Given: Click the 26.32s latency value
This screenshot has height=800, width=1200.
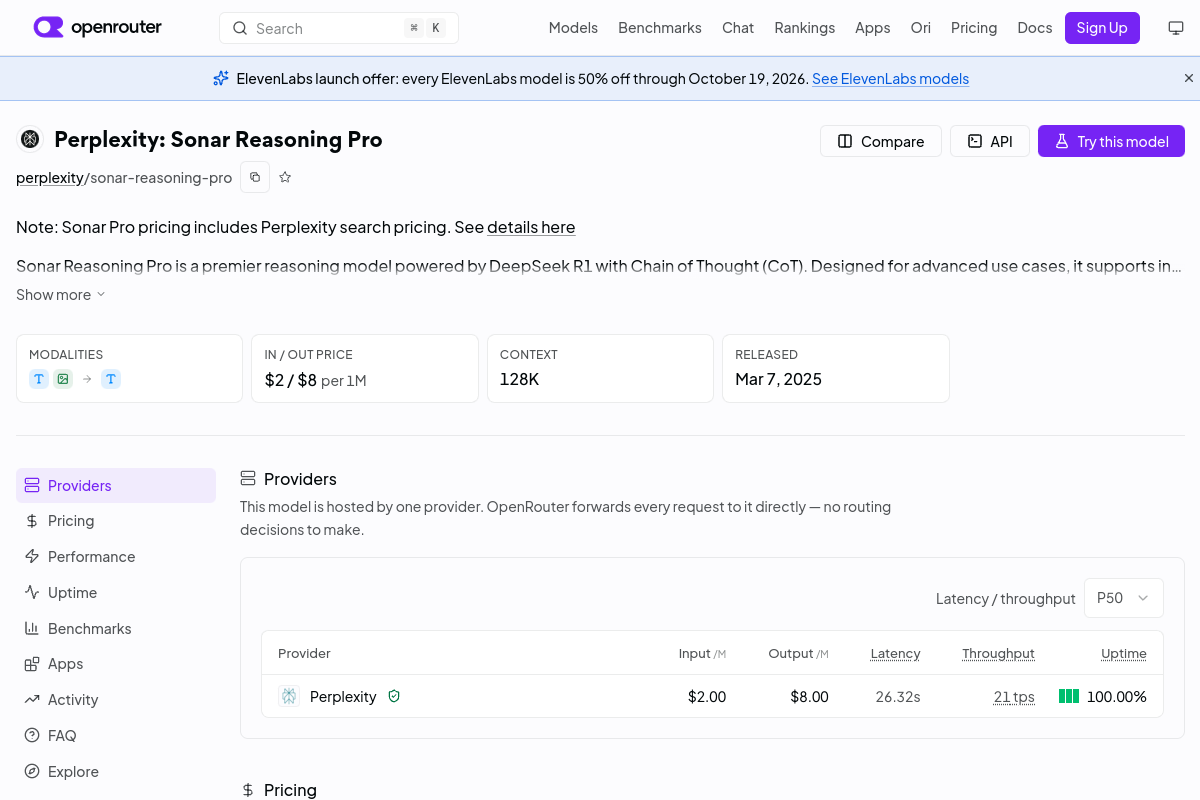Looking at the screenshot, I should (x=898, y=696).
